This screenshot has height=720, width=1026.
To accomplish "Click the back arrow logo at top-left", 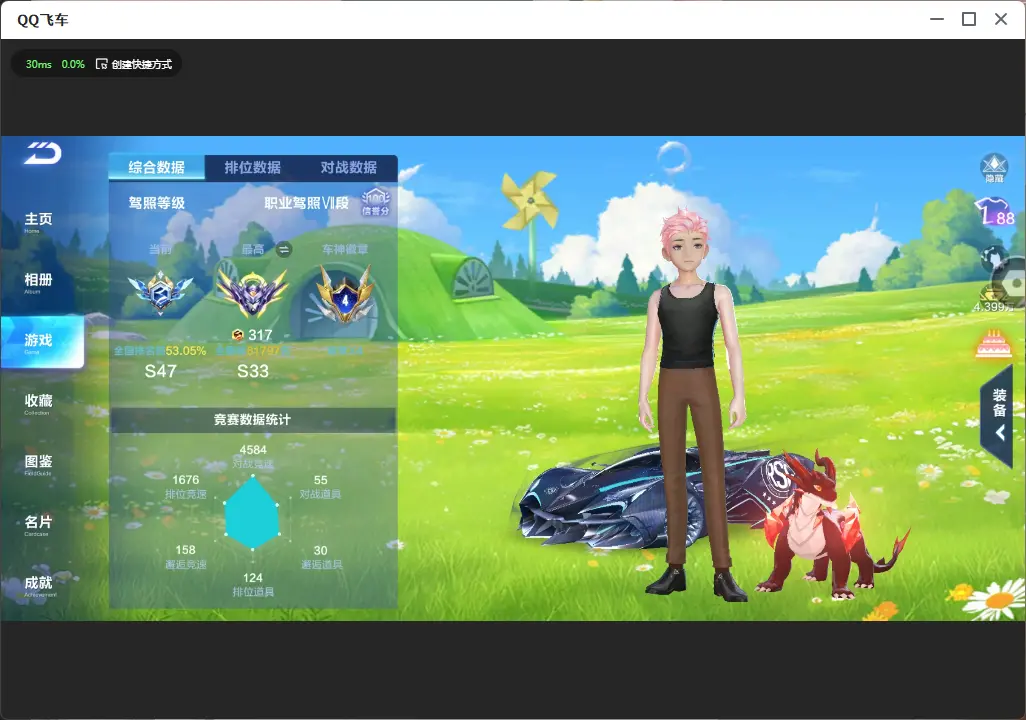I will pyautogui.click(x=43, y=153).
